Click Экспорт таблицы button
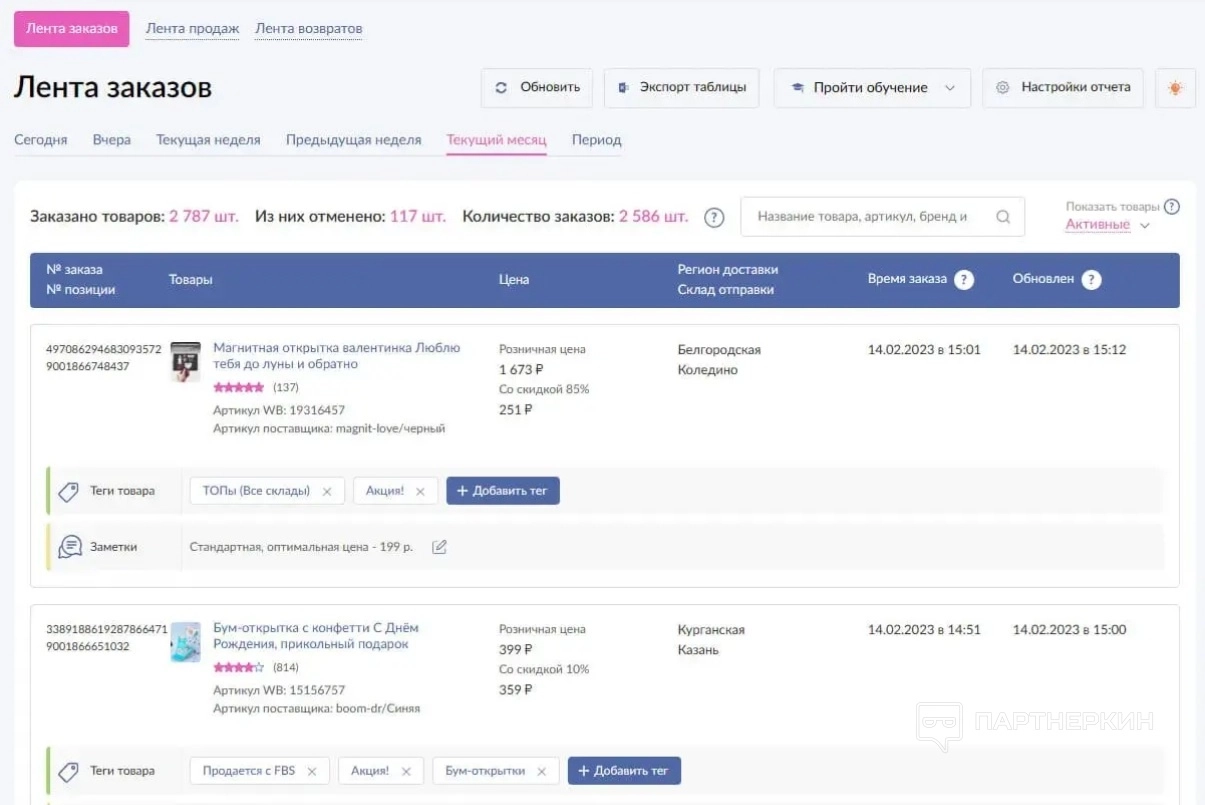This screenshot has height=805, width=1205. click(682, 88)
